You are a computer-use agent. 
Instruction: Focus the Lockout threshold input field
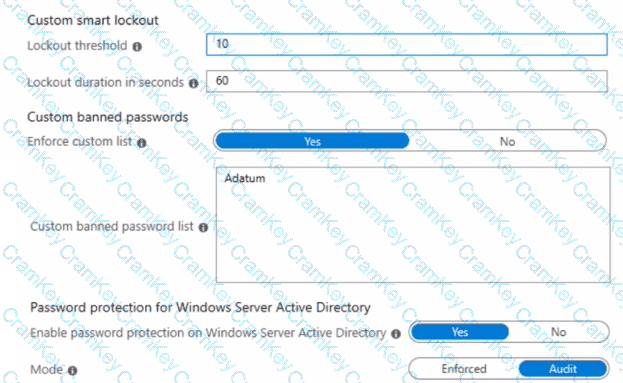406,44
